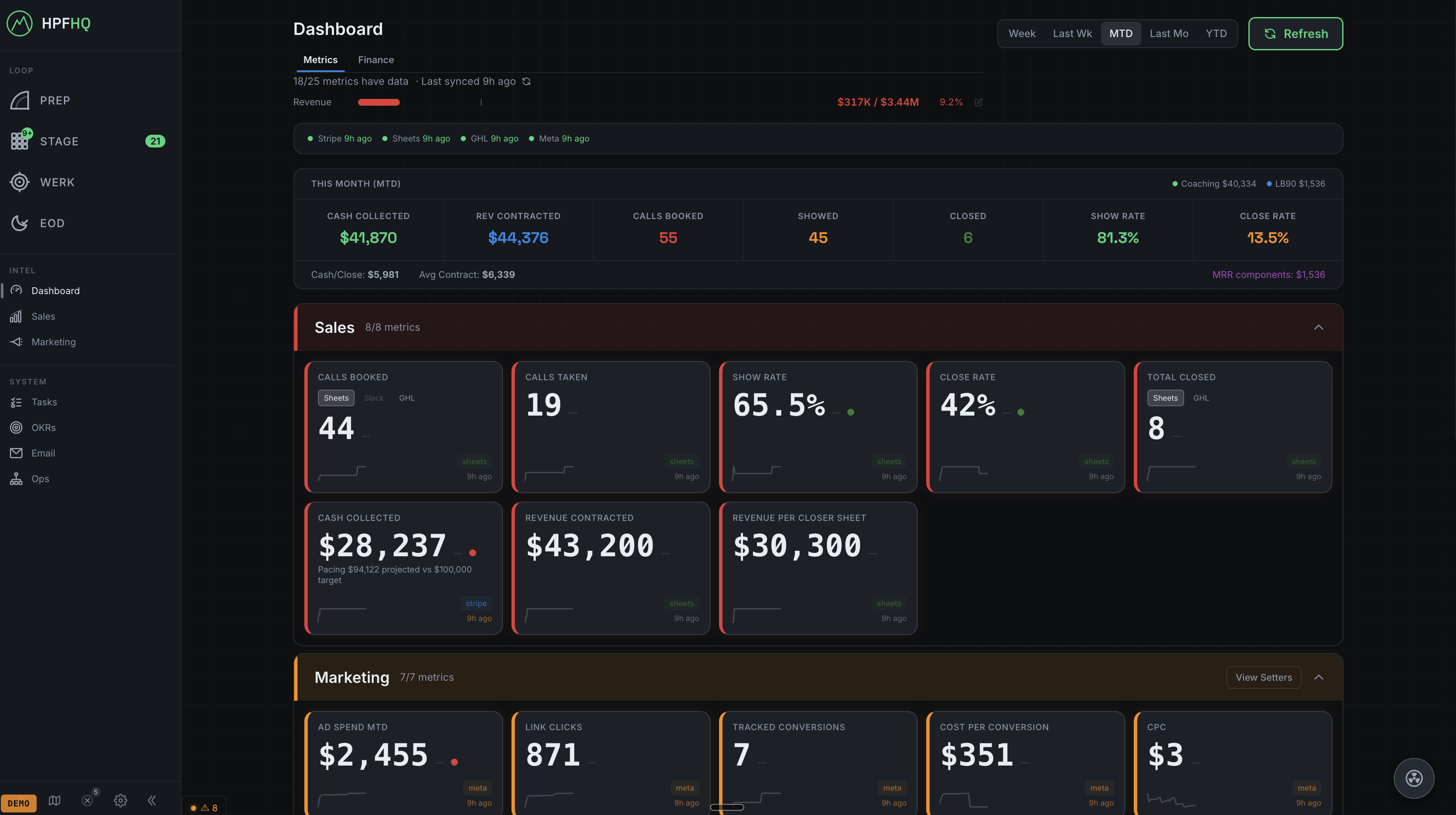Click the Refresh button
This screenshot has width=1456, height=815.
1295,33
